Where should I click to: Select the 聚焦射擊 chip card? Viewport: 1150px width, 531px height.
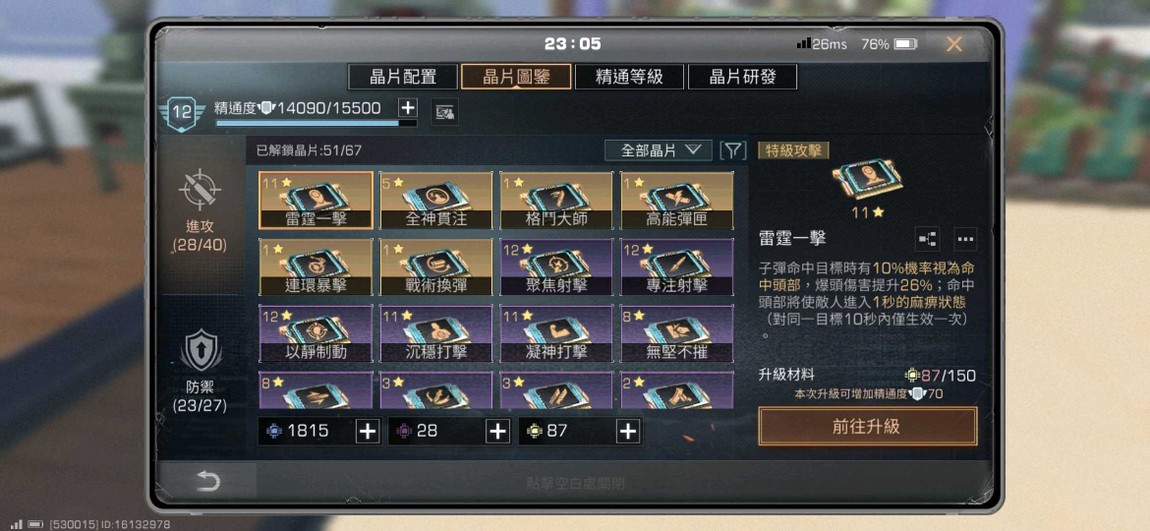point(557,267)
